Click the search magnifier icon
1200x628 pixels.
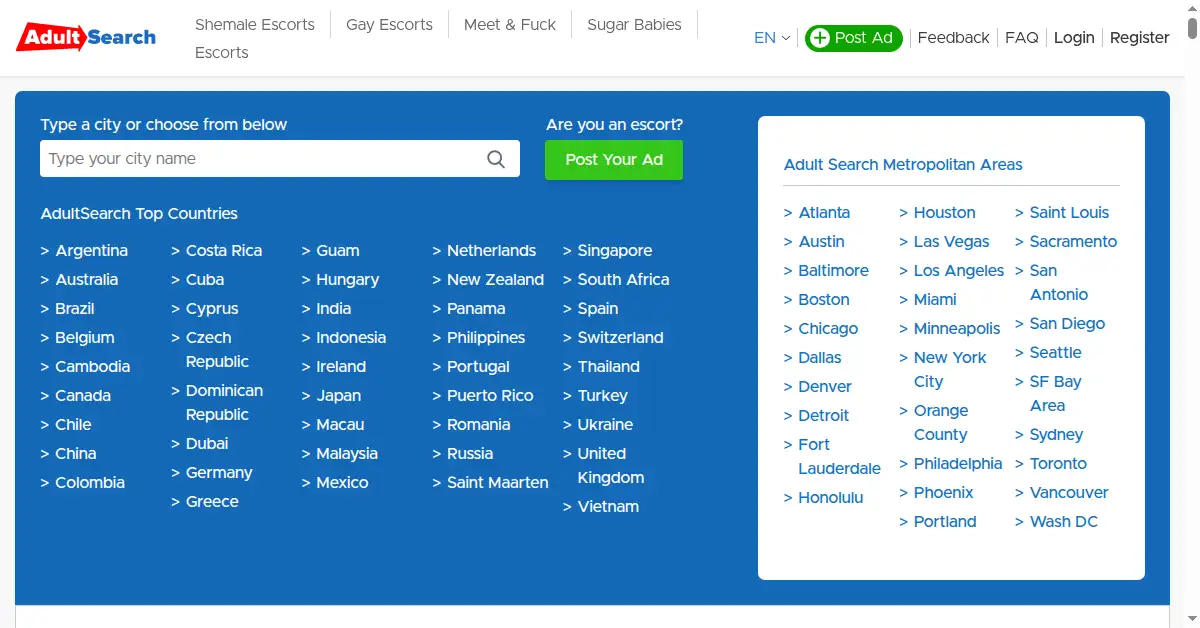click(496, 159)
